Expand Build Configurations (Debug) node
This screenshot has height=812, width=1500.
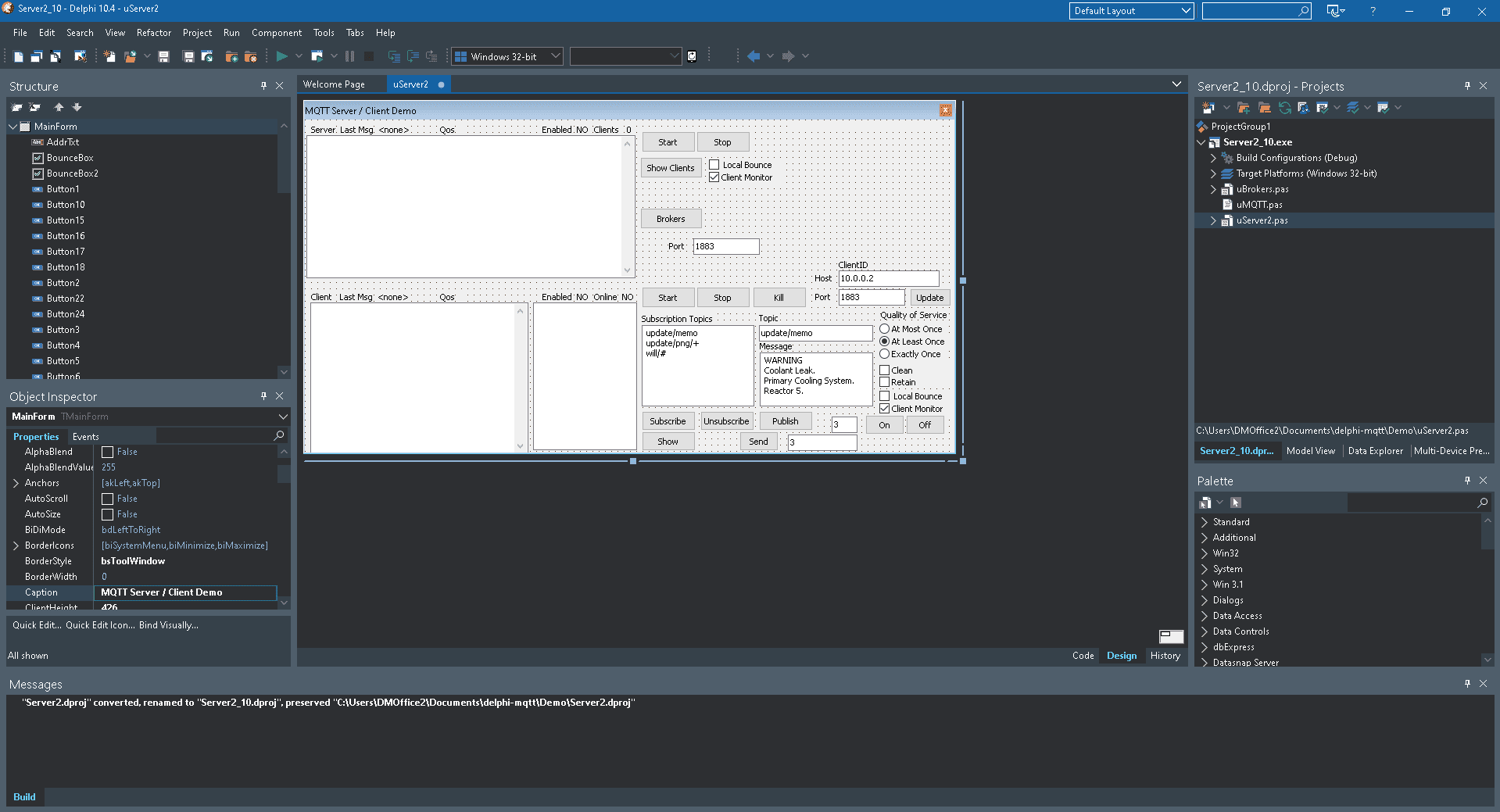tap(1213, 158)
